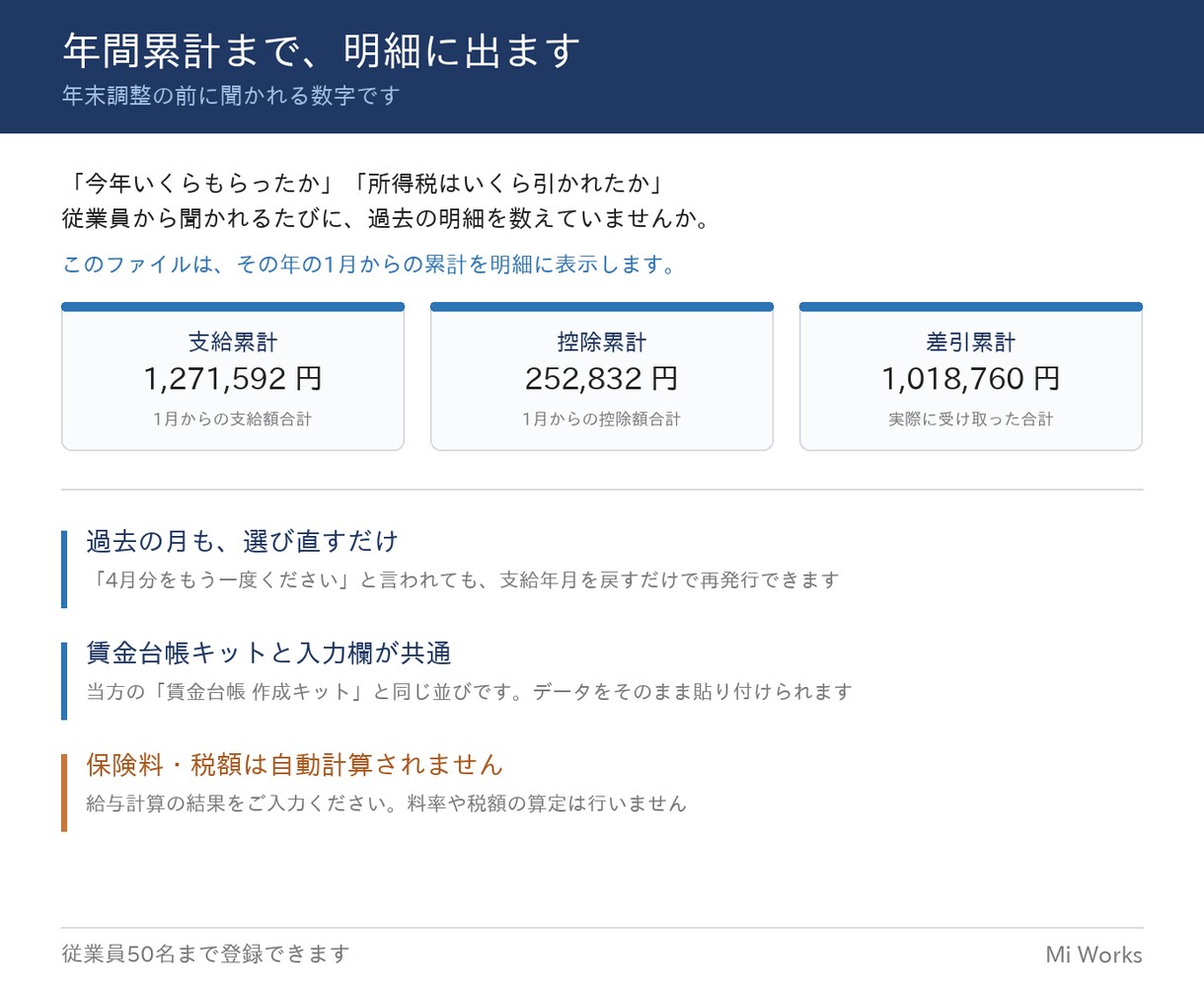
Task: Click the orange heading 保険料・税額は自動計算されません
Action: pos(294,765)
